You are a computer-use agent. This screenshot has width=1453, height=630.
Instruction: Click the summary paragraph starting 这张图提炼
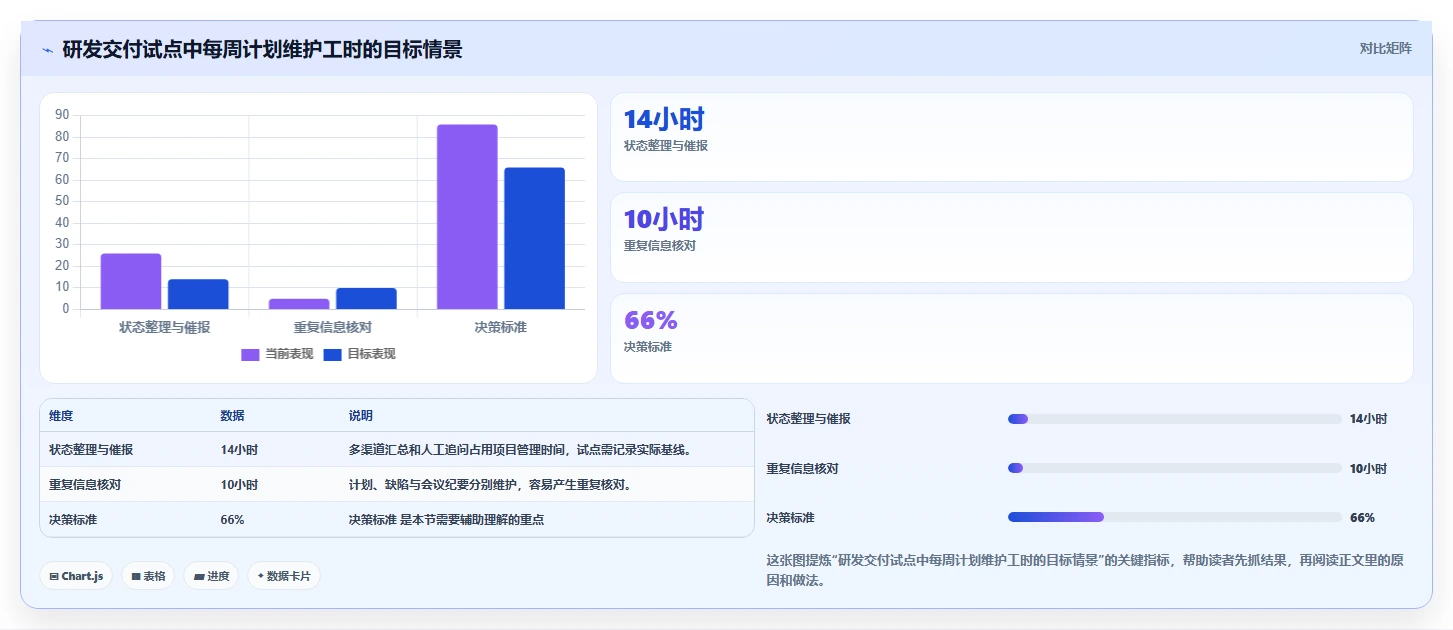pos(1085,570)
